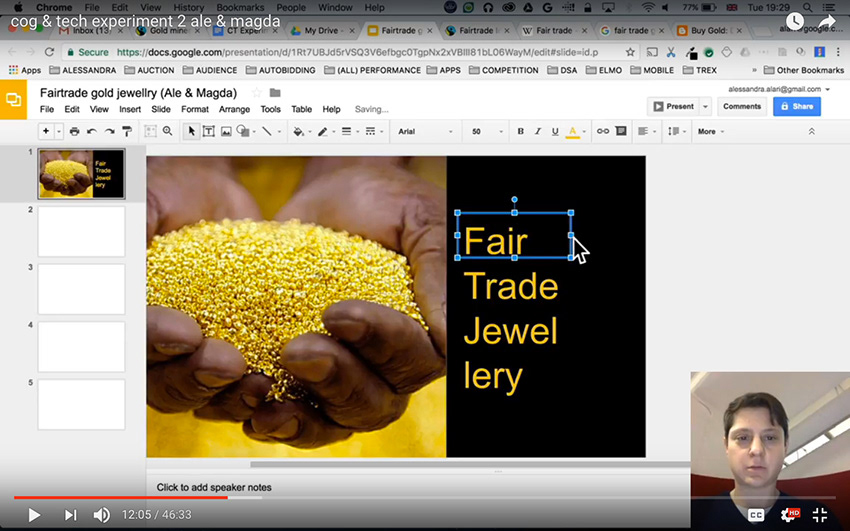Screen dimensions: 850x531
Task: Choose the Select arrow cursor tool
Action: tap(191, 131)
